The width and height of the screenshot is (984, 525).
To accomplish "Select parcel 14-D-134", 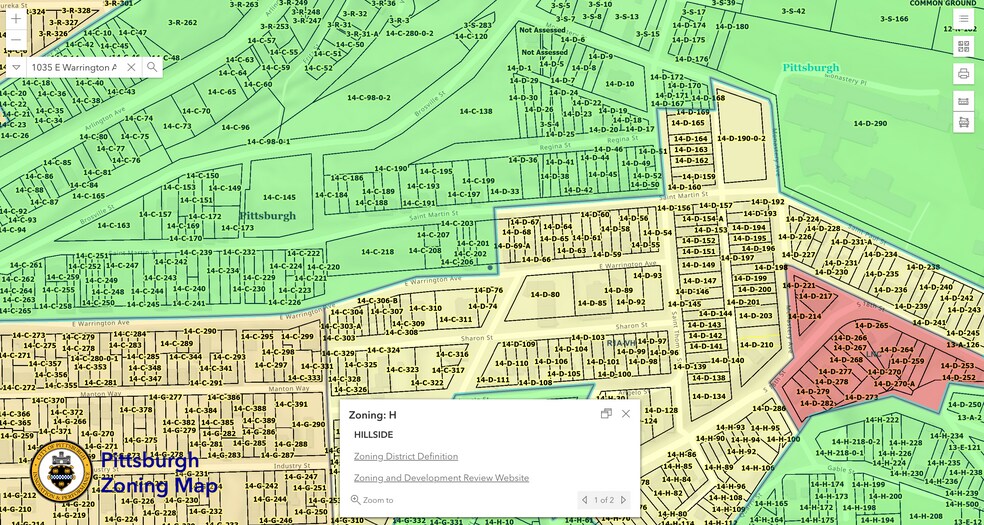I will 710,396.
